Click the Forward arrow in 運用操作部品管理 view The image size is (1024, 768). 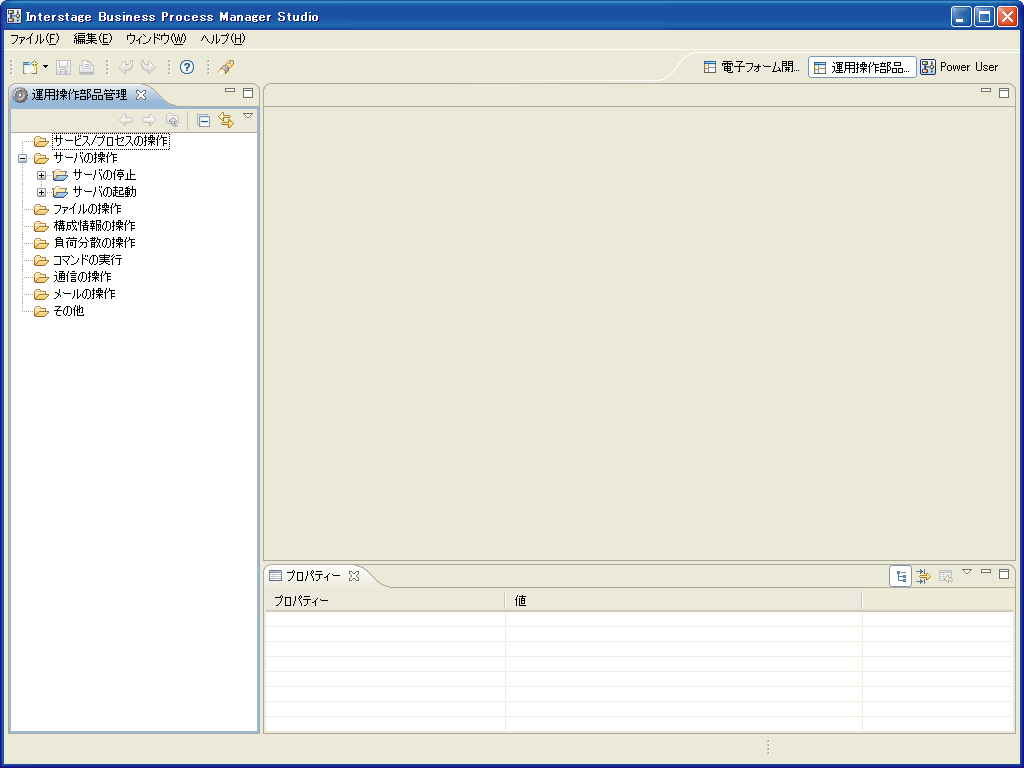[x=149, y=120]
